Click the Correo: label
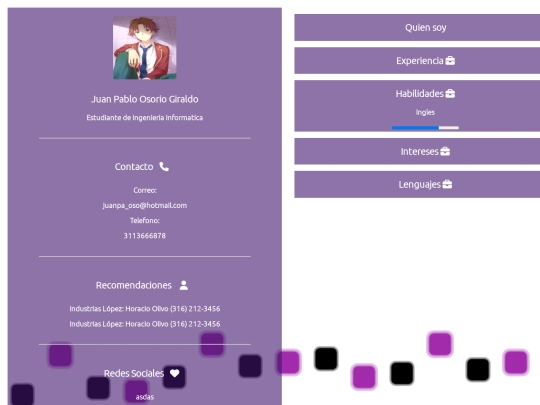 point(145,190)
